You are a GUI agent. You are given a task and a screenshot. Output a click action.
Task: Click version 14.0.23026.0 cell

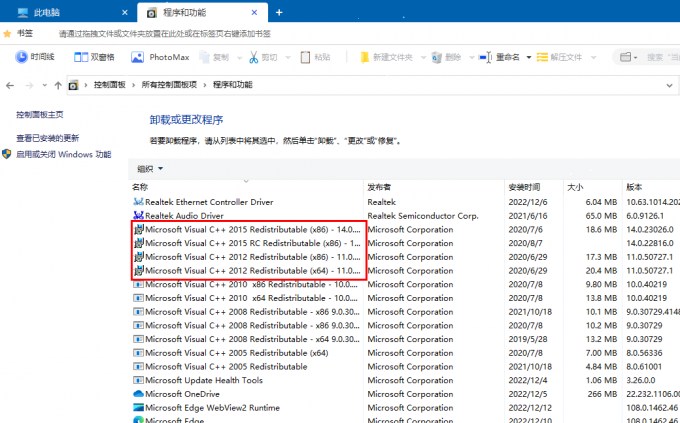[x=650, y=229]
